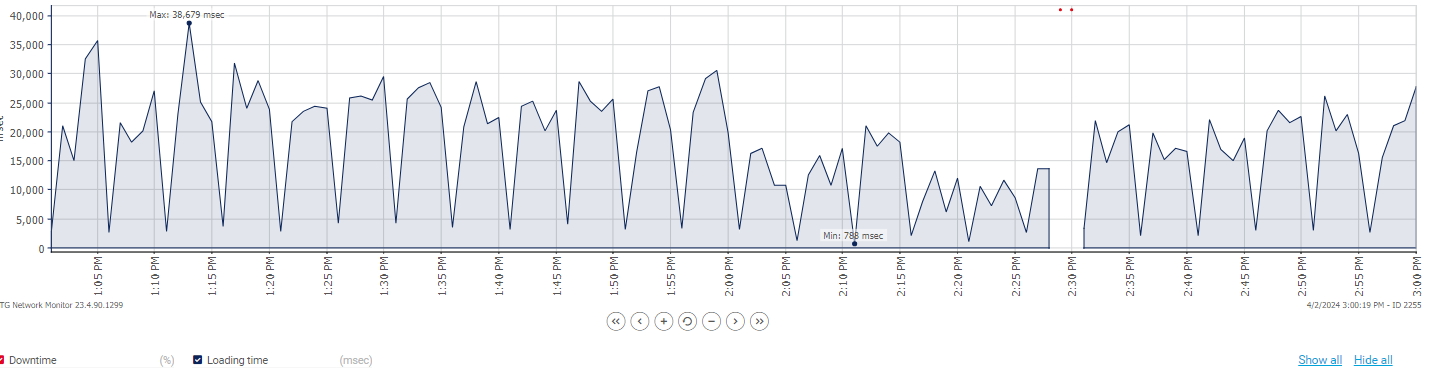Image resolution: width=1448 pixels, height=375 pixels.
Task: Toggle the Downtime series checkbox
Action: pos(1,360)
